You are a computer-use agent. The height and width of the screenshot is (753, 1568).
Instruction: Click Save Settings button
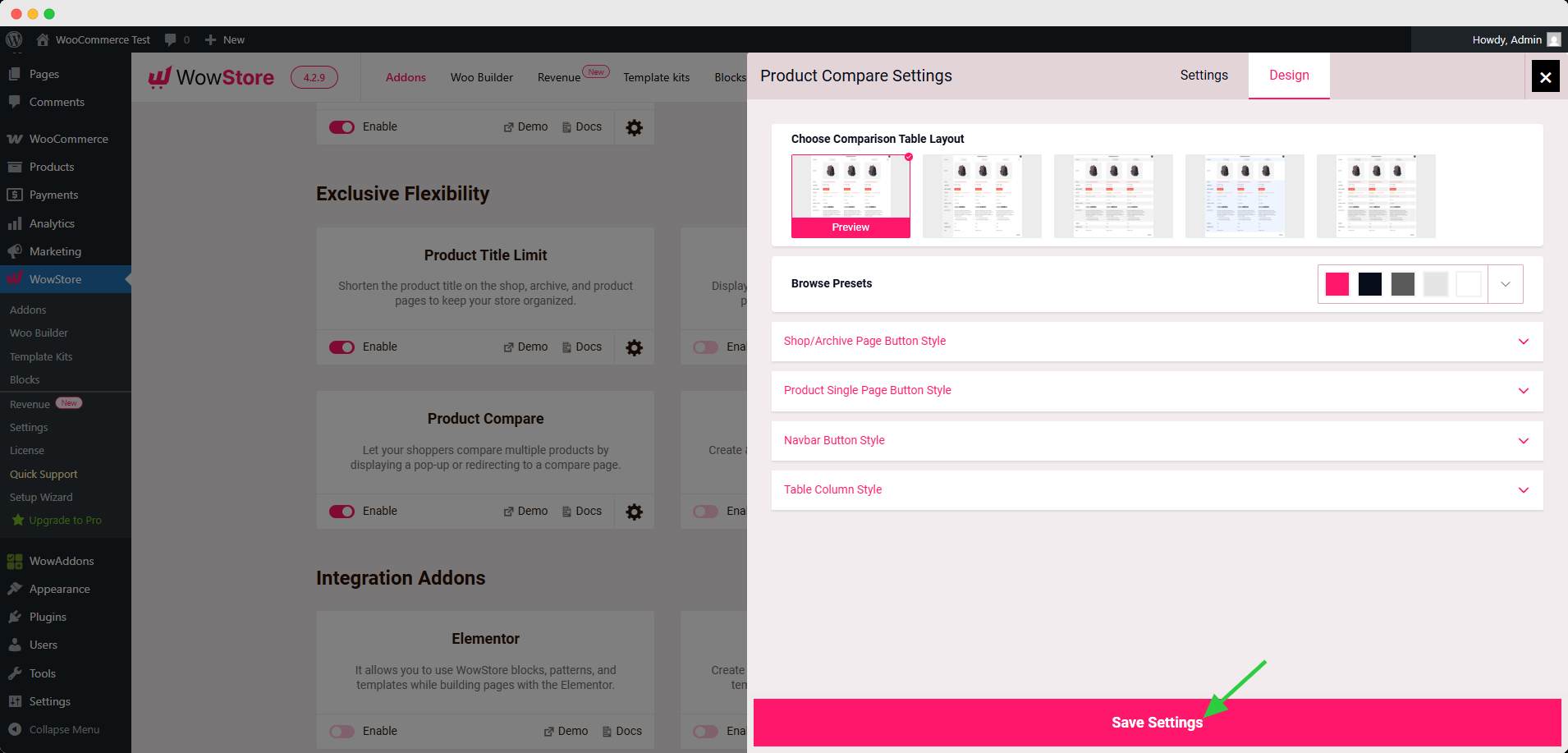coord(1157,723)
